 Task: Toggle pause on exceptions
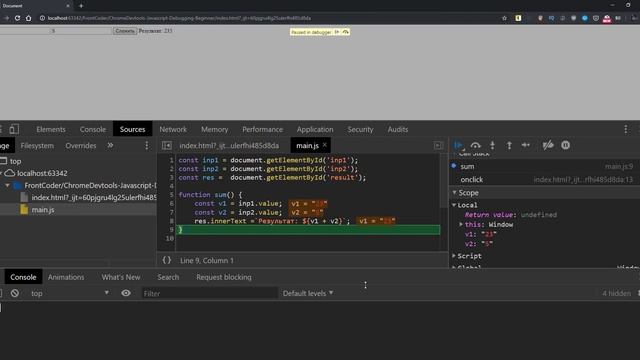pos(565,145)
